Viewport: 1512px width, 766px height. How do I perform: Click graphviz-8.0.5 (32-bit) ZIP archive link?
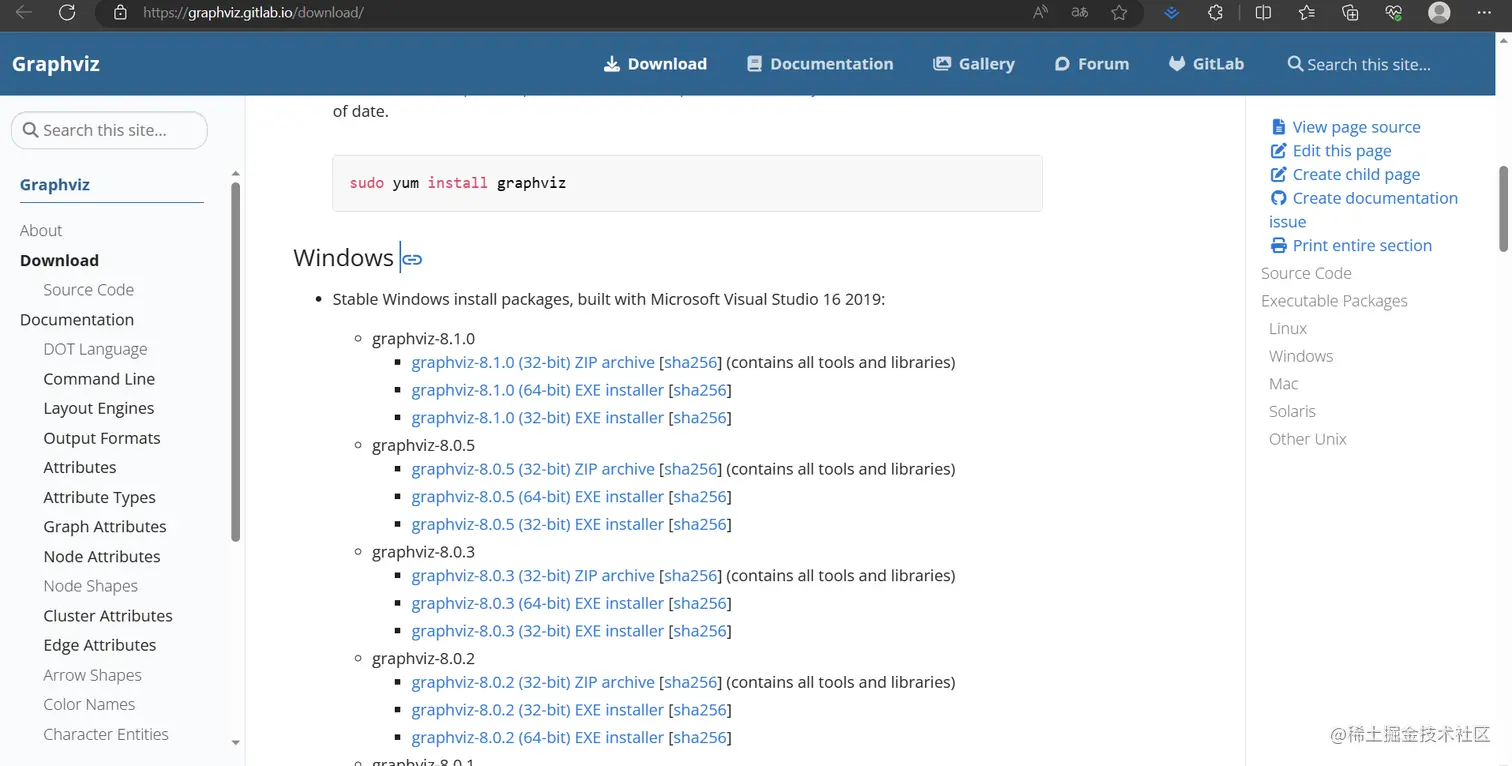532,469
